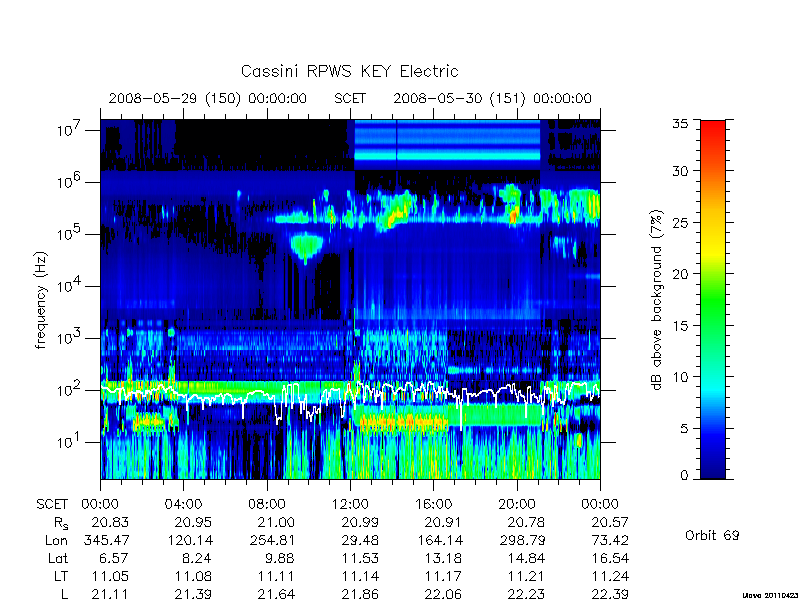Click the Lat value '16.54'

tap(610, 558)
